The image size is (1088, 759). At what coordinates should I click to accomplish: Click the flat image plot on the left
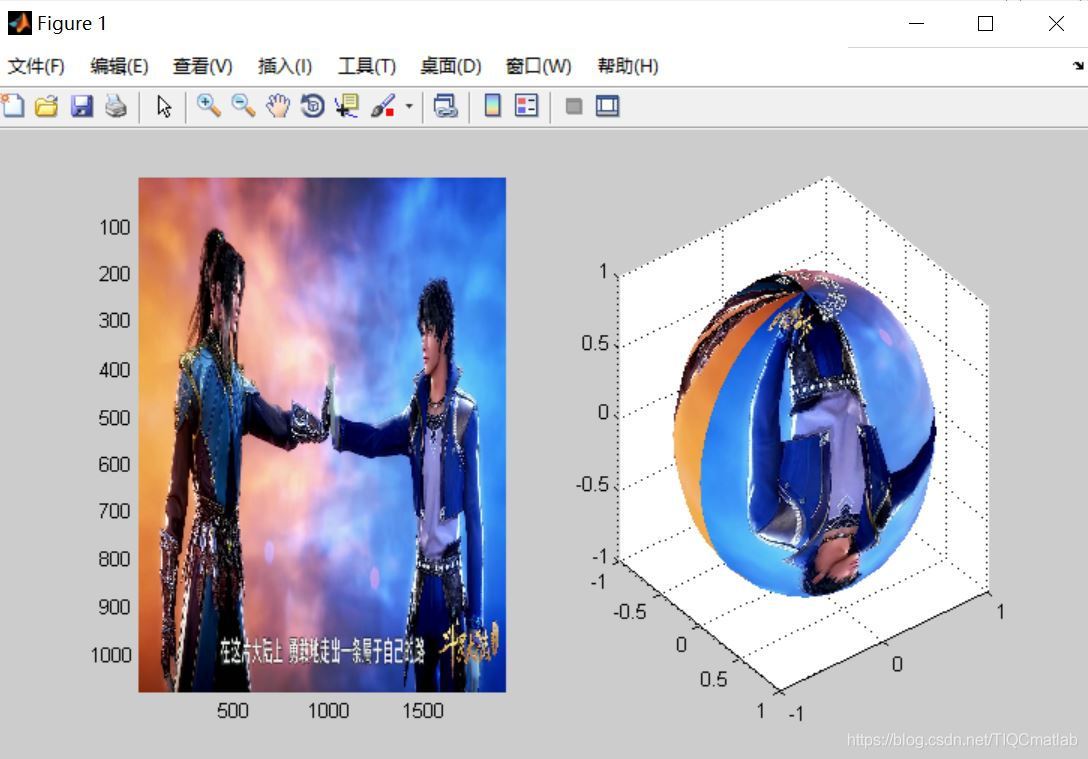tap(322, 434)
